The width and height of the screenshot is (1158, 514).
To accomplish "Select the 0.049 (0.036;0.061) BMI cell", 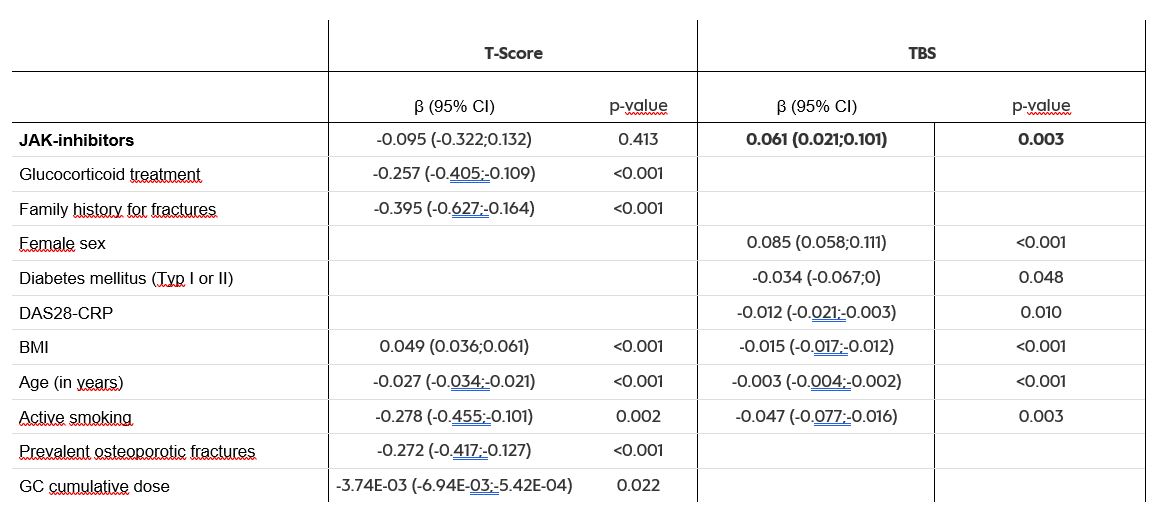I will [x=454, y=347].
